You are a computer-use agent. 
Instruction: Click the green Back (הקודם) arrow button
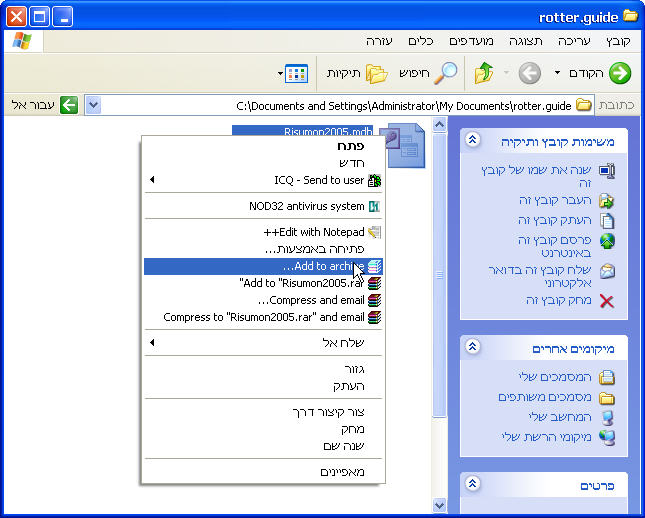[x=619, y=73]
